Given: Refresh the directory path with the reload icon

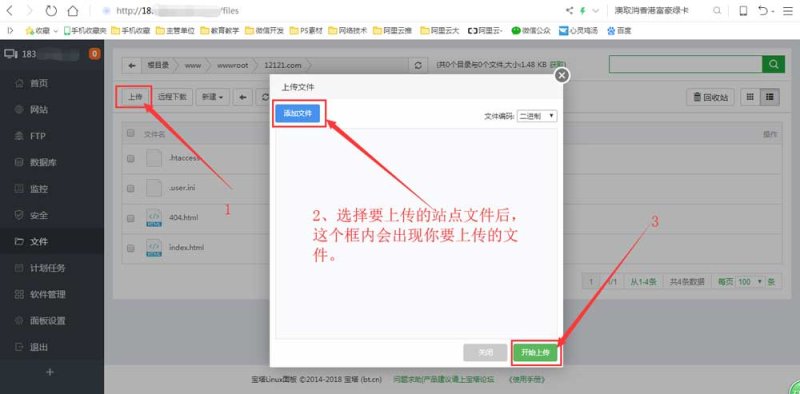Looking at the screenshot, I should click(x=418, y=65).
